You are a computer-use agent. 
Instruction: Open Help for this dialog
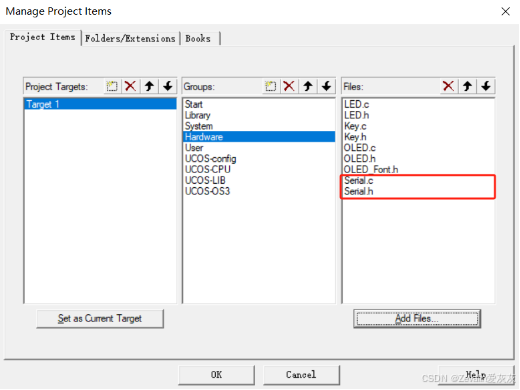point(476,375)
